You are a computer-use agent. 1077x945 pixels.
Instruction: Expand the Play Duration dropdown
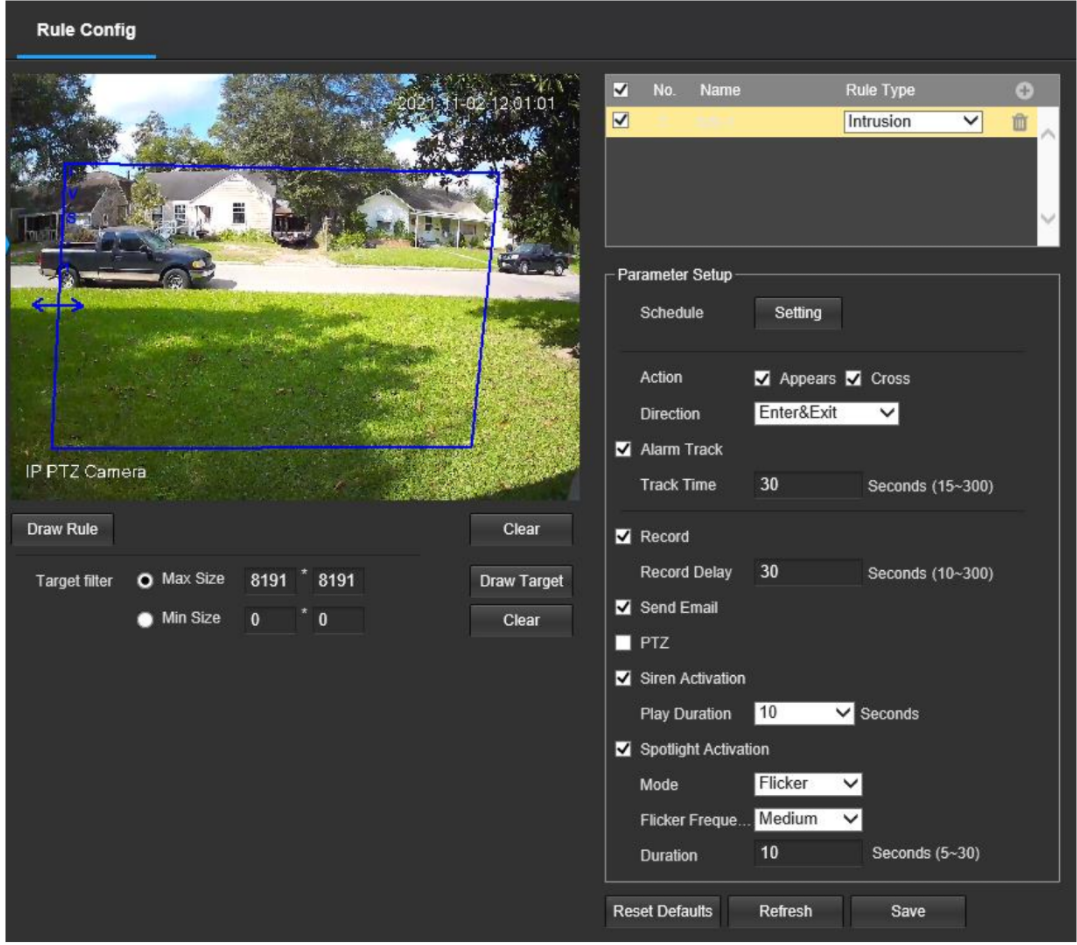pyautogui.click(x=804, y=713)
